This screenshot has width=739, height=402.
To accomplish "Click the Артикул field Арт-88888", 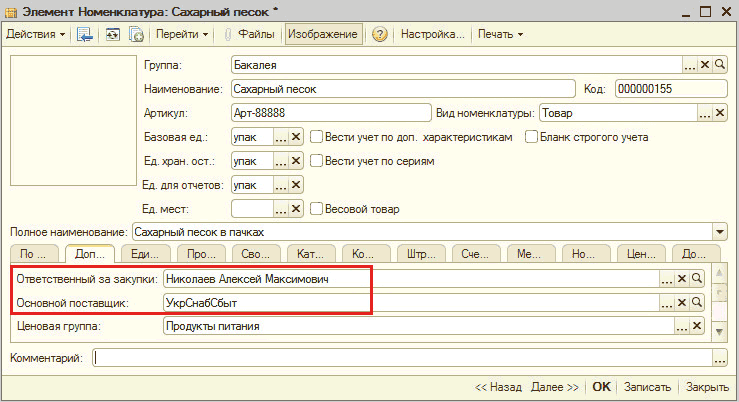I will [331, 113].
